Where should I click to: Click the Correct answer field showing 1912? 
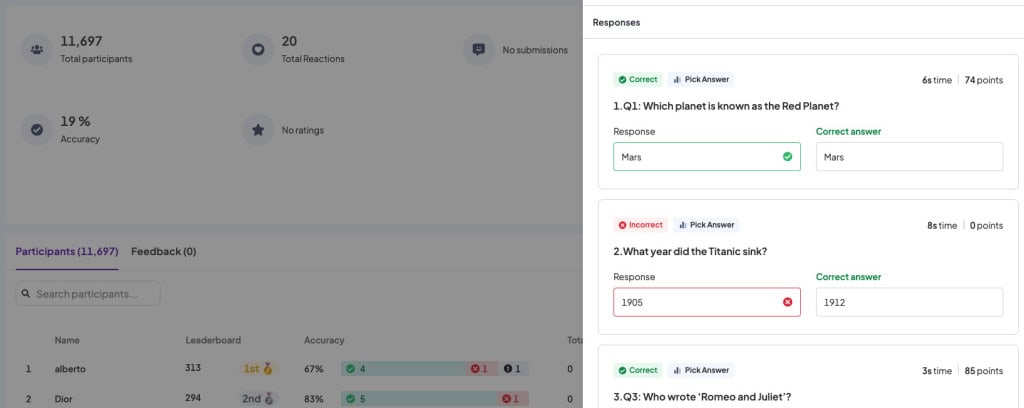[908, 302]
